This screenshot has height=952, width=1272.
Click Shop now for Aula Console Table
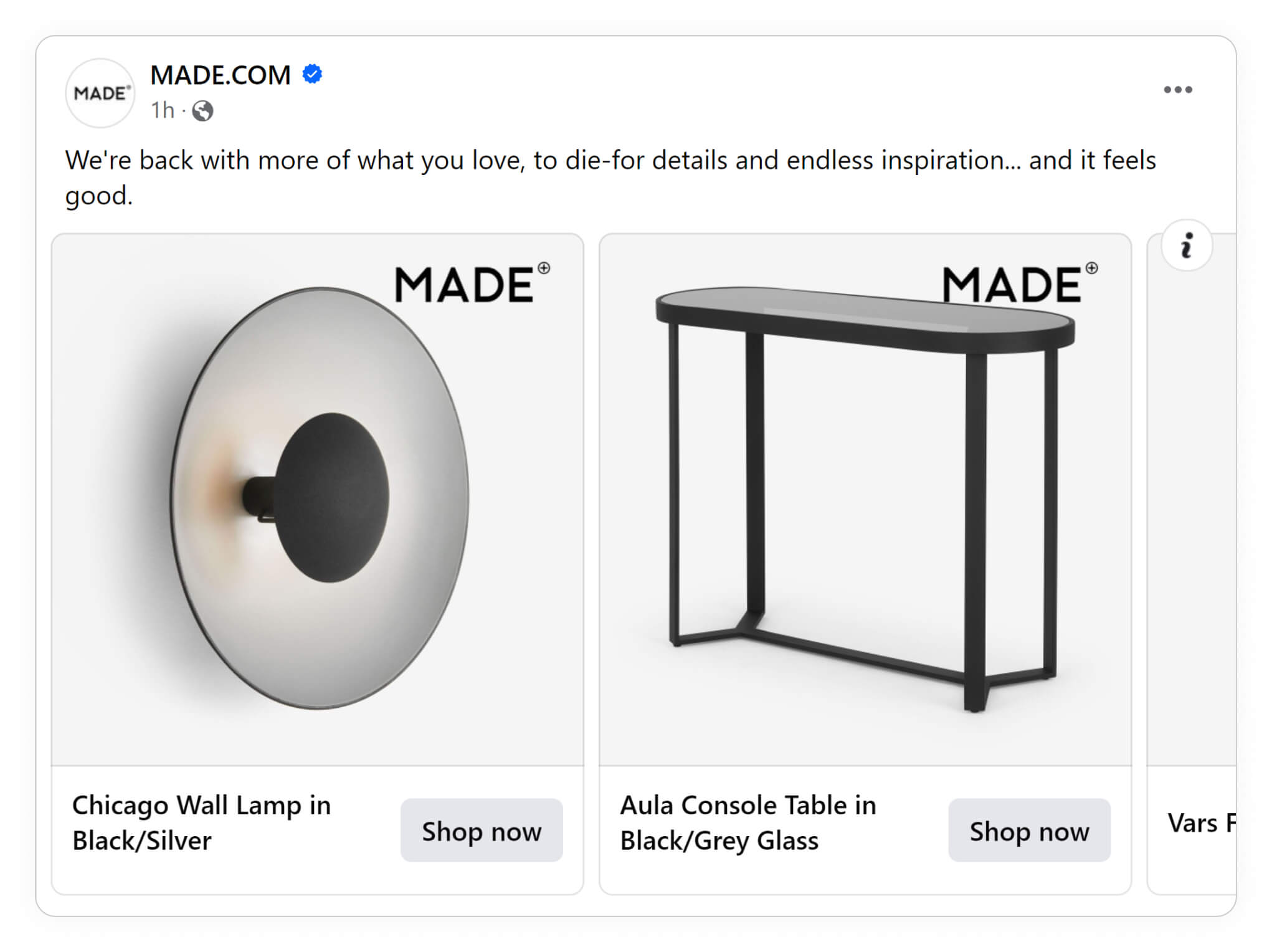tap(1029, 831)
